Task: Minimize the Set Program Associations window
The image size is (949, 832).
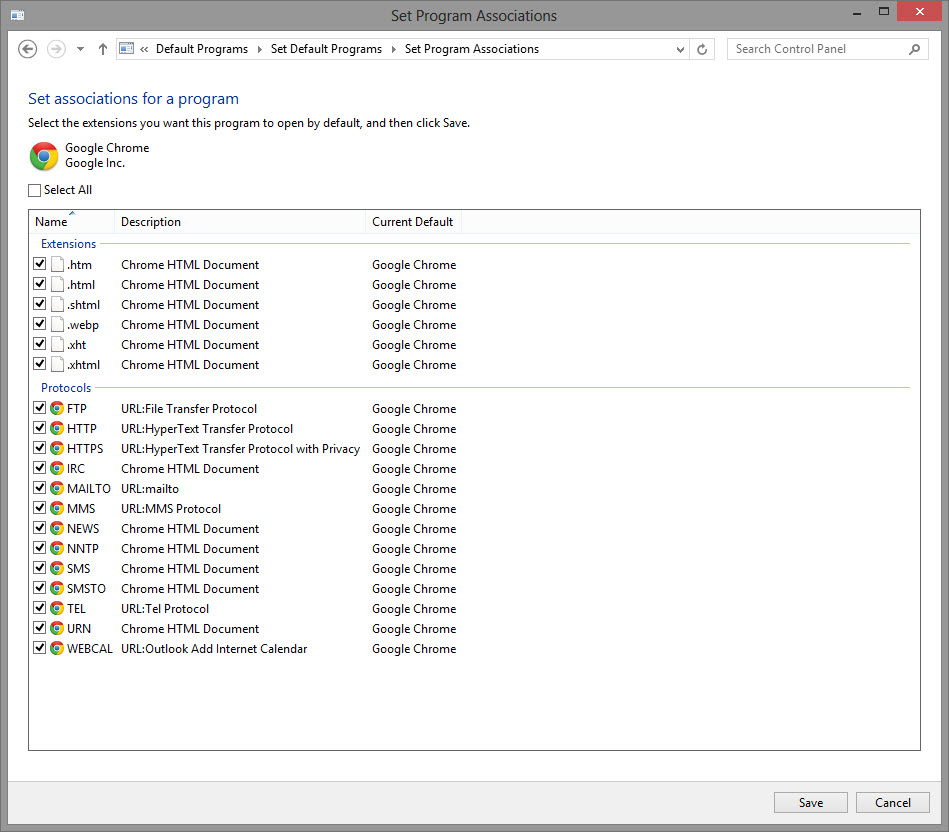Action: click(x=857, y=13)
